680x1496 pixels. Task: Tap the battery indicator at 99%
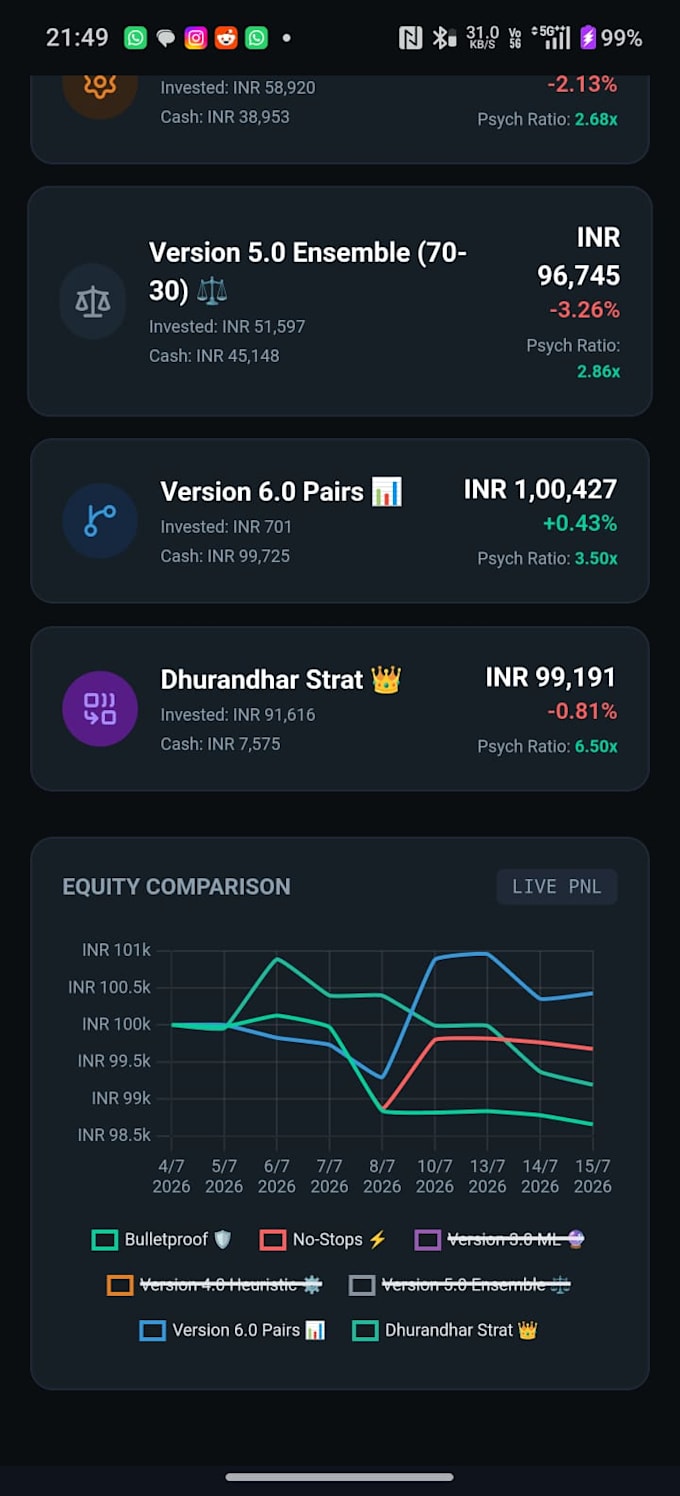point(610,38)
